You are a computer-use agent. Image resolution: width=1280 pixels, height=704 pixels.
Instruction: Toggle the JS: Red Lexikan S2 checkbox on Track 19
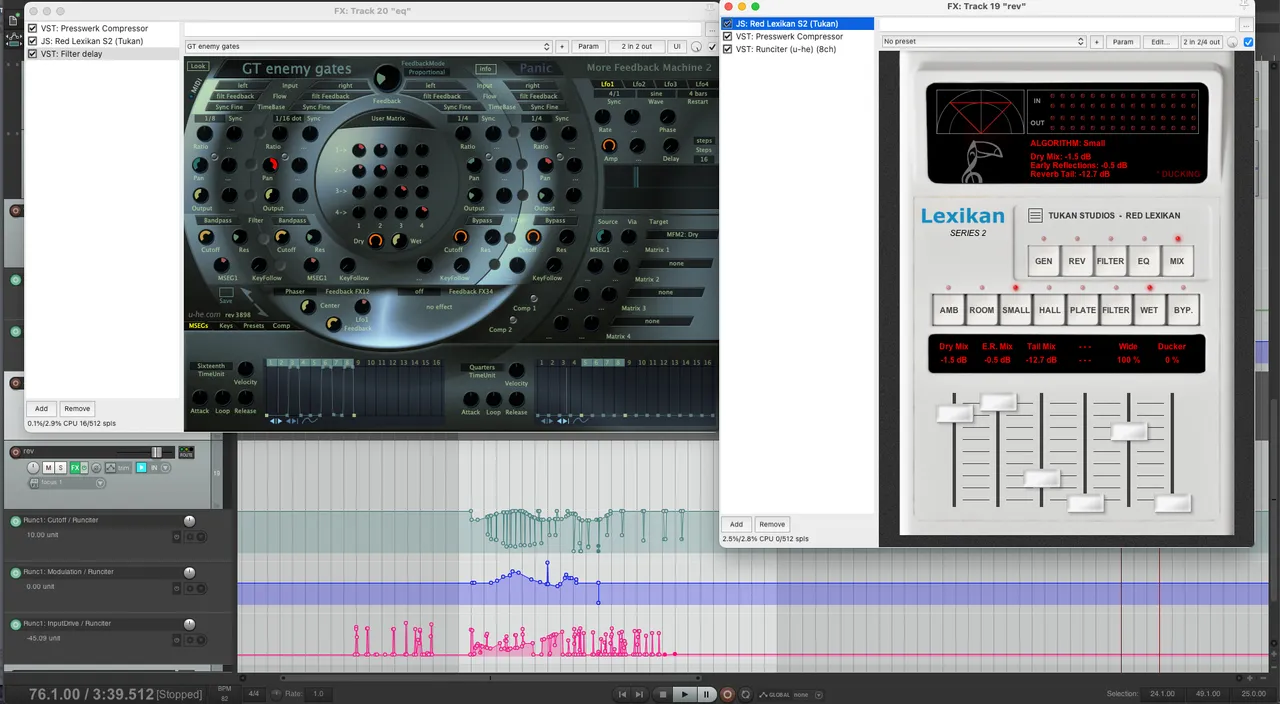[x=727, y=23]
